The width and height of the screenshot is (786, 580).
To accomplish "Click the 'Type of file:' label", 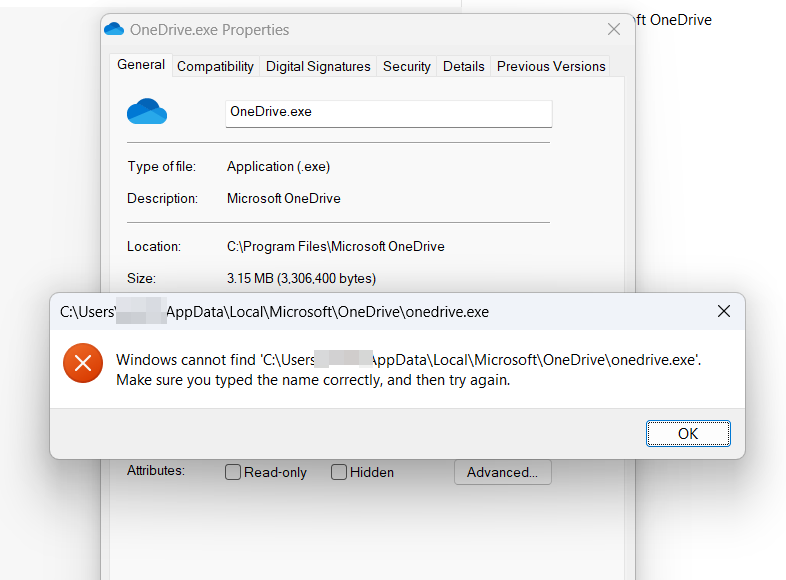I will coord(161,166).
